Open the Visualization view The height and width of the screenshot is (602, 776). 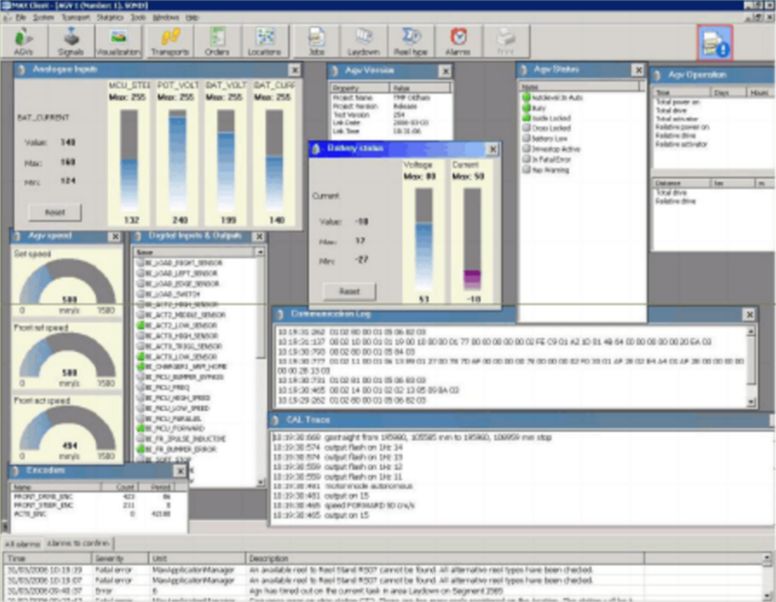coord(118,41)
